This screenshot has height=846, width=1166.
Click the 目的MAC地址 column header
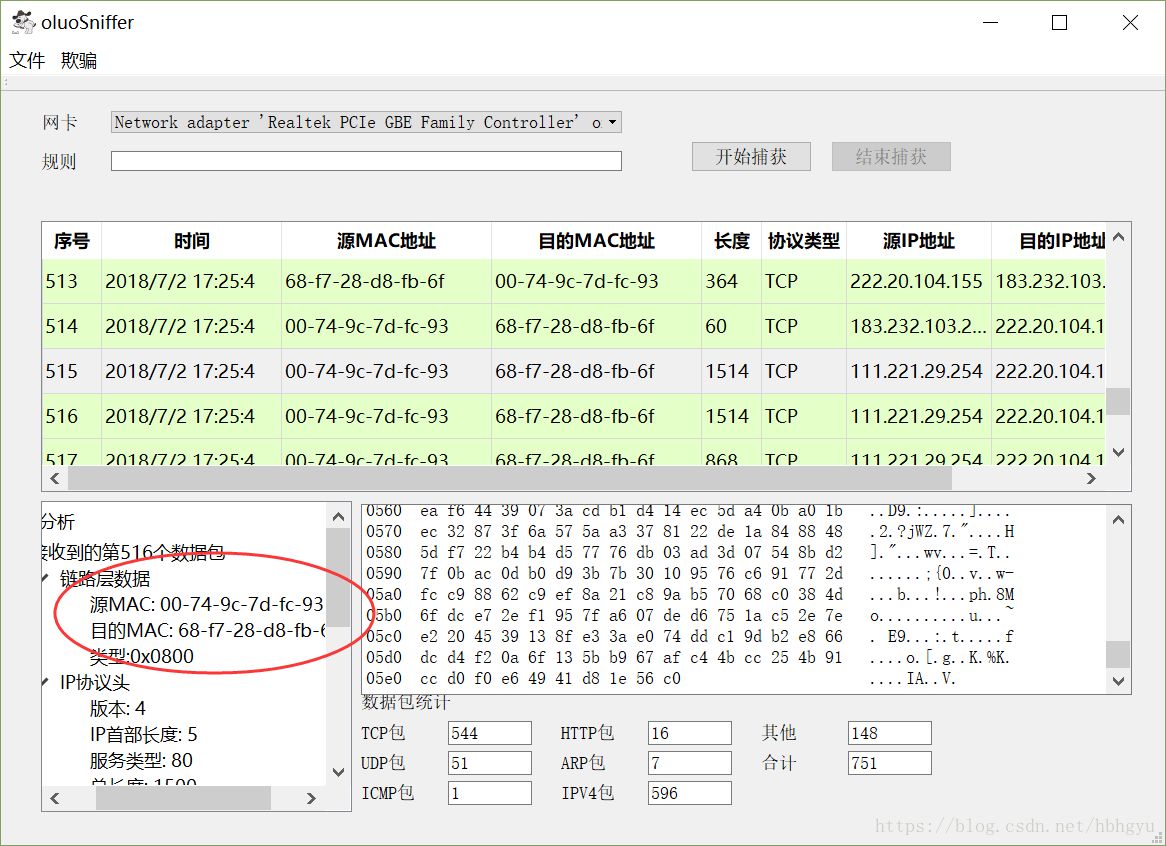(596, 241)
